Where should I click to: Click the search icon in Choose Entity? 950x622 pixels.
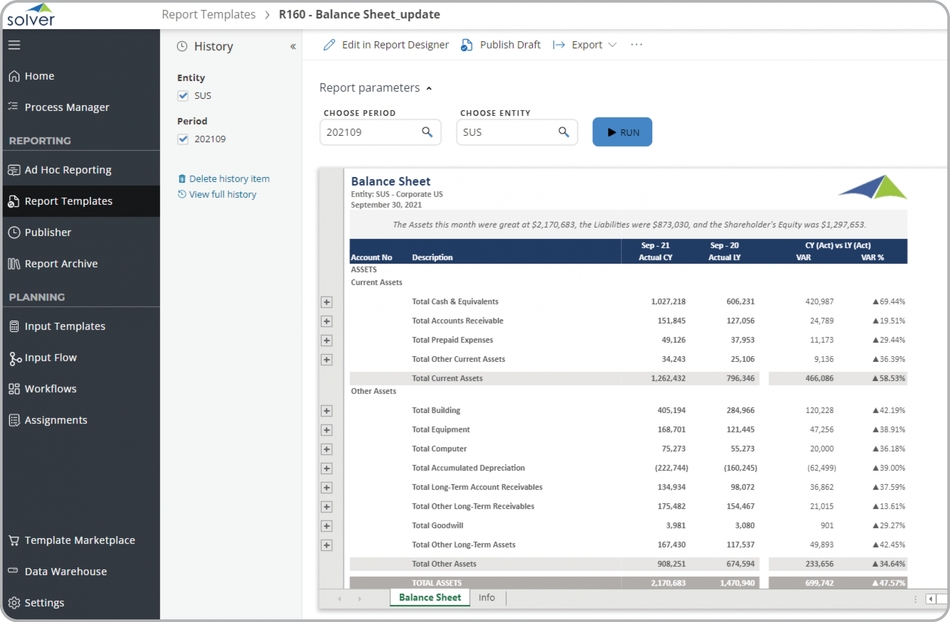(563, 132)
